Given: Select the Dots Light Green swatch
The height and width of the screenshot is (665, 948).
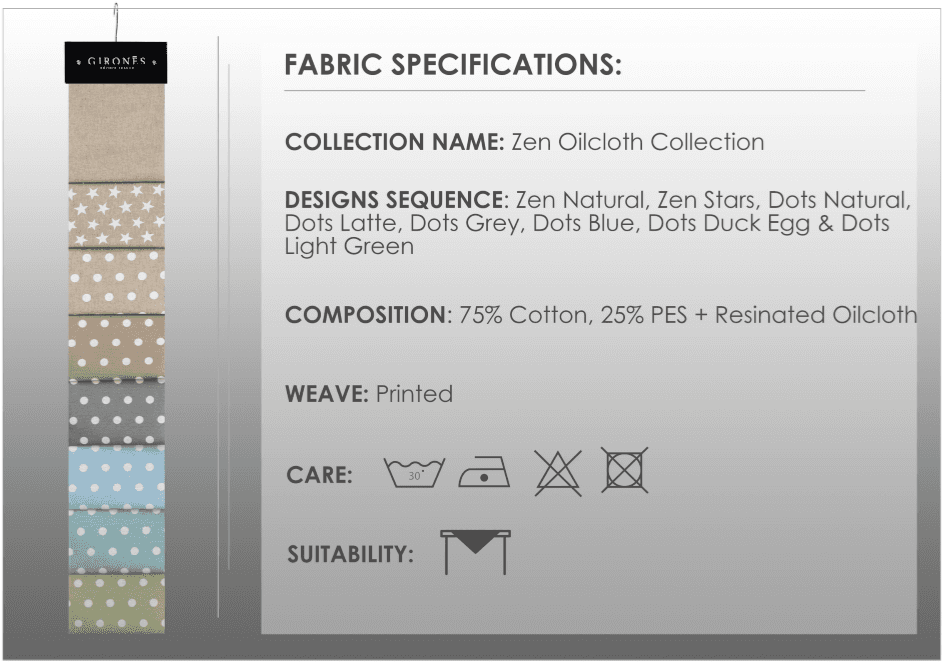Looking at the screenshot, I should pos(116,602).
